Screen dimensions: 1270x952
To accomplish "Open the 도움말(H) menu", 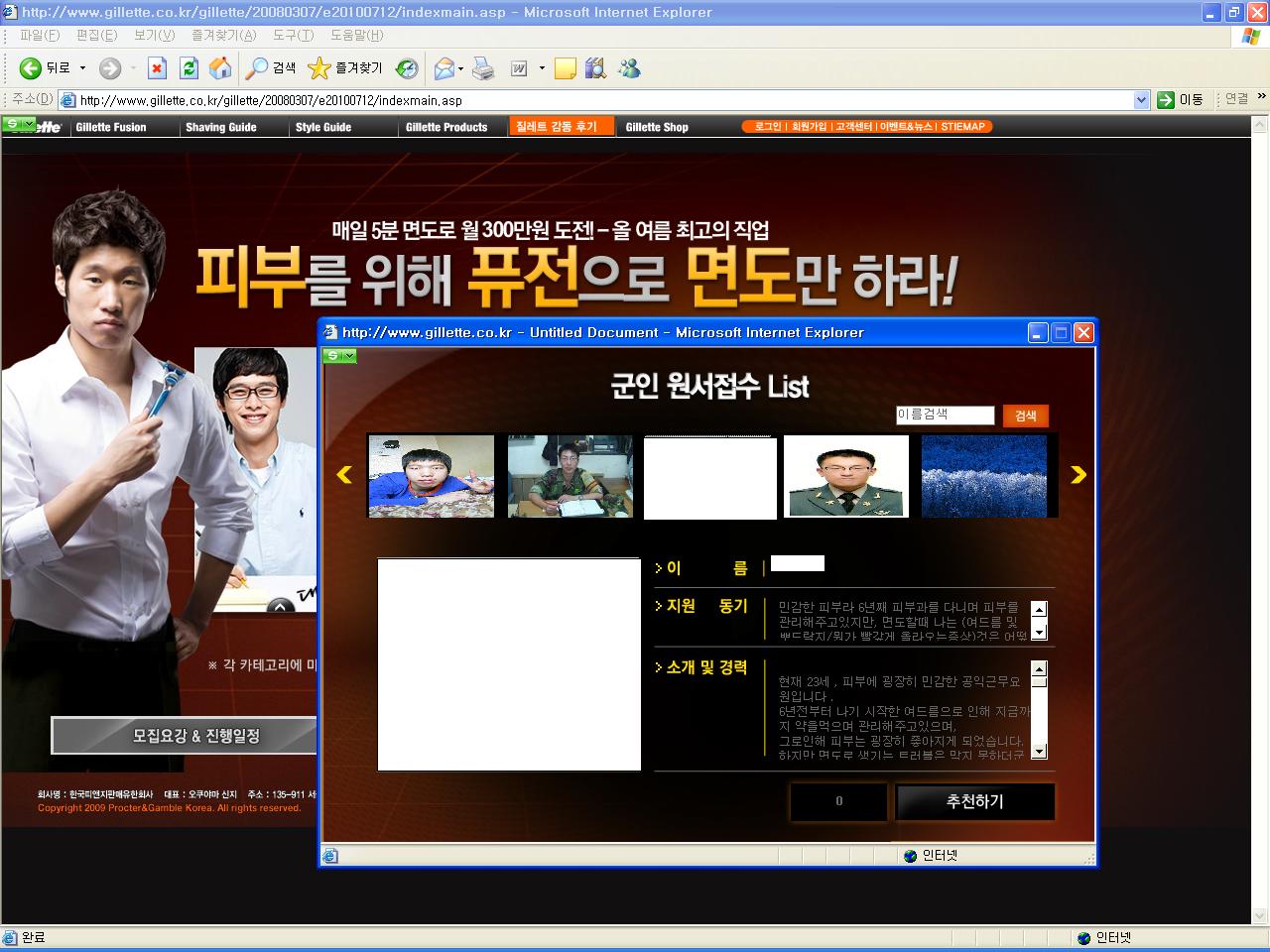I will [356, 36].
